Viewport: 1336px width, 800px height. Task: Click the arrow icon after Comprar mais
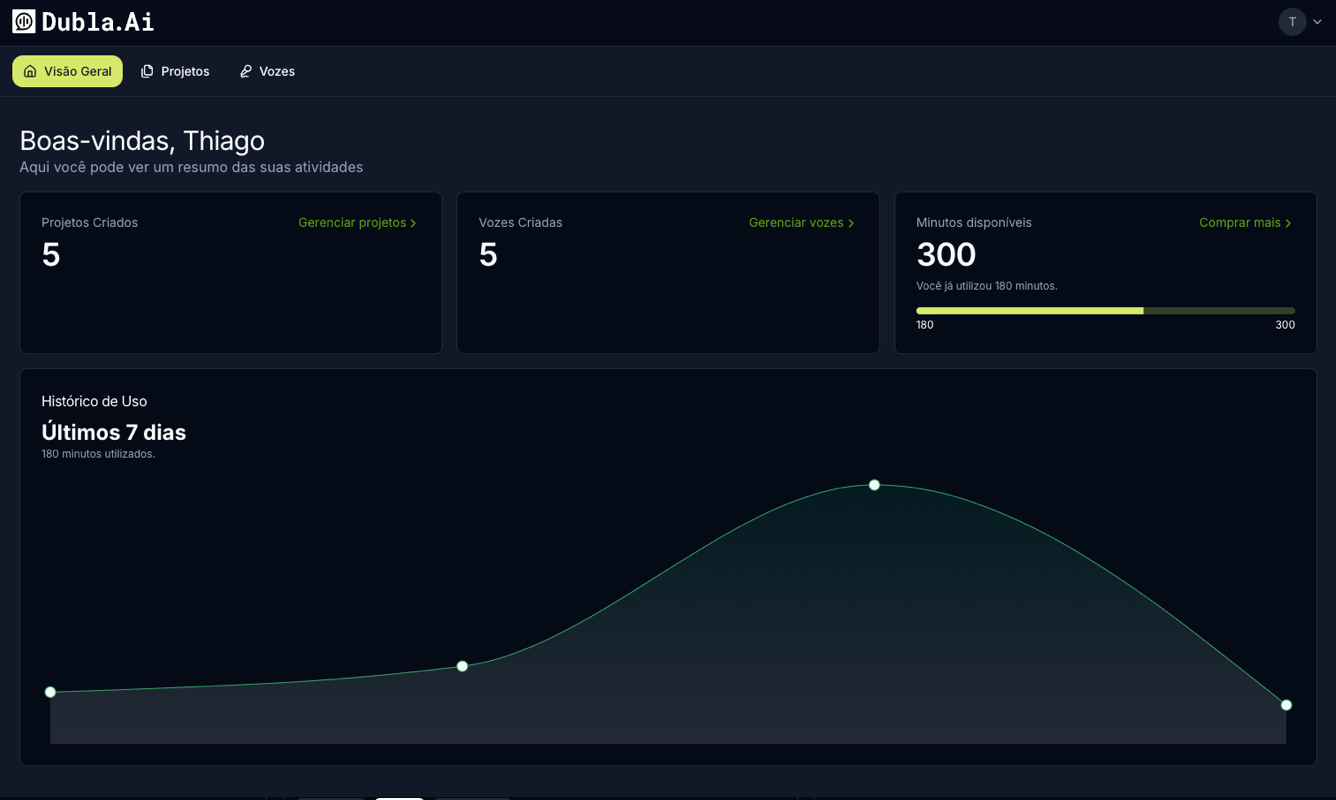(x=1288, y=223)
